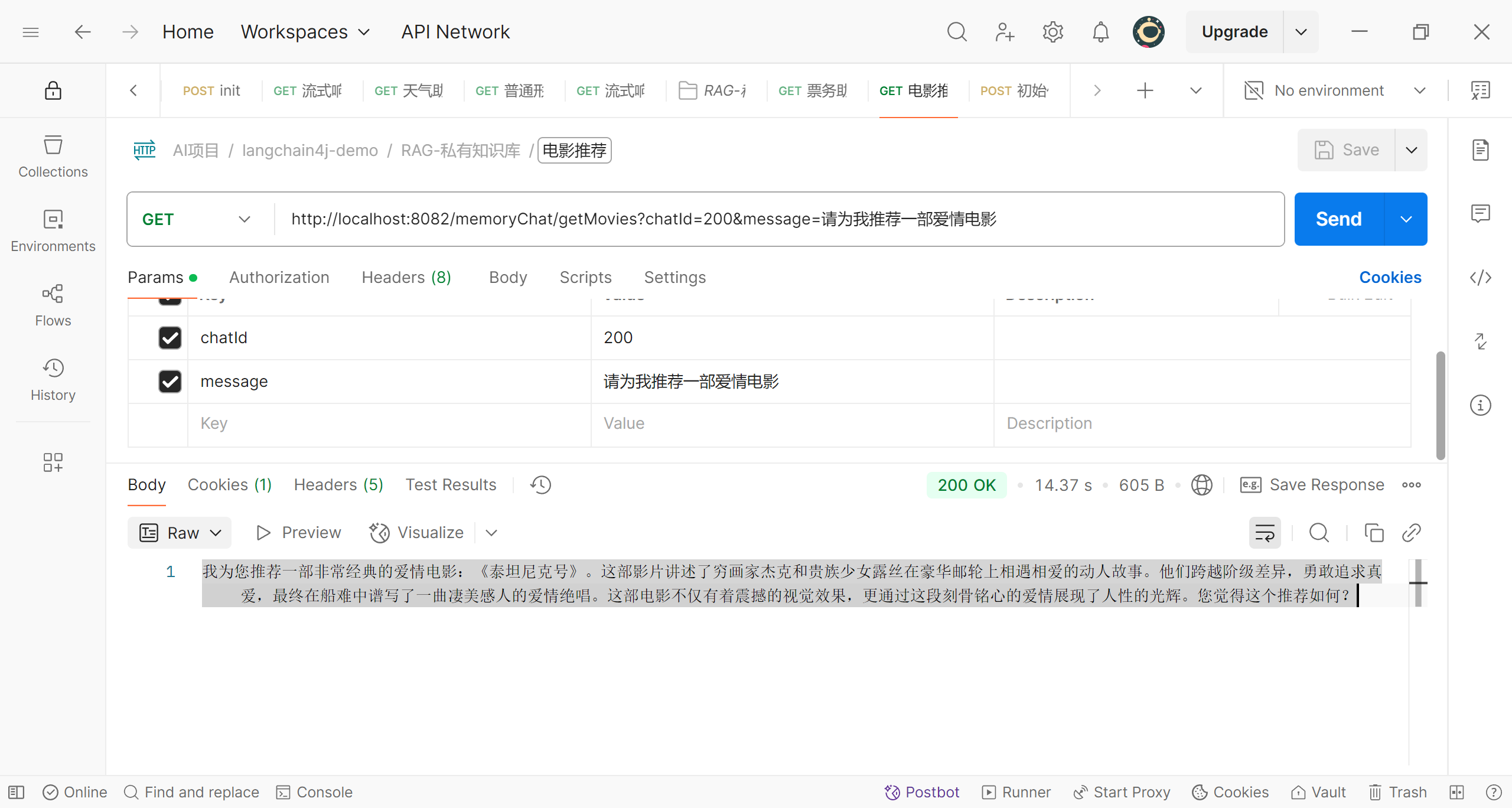Viewport: 1512px width, 808px height.
Task: Search within the response body
Action: coord(1319,533)
